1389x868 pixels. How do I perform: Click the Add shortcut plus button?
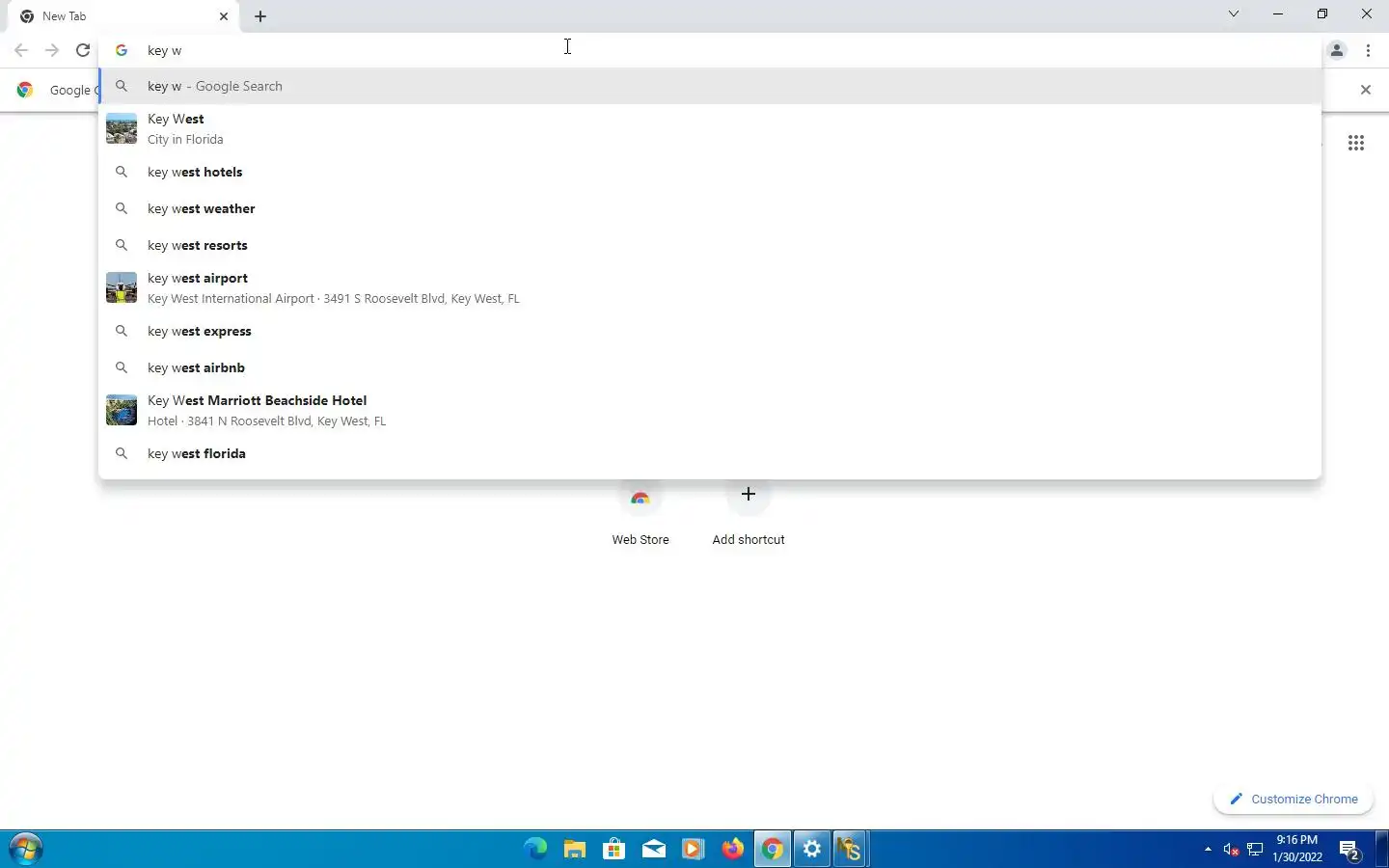pos(749,495)
